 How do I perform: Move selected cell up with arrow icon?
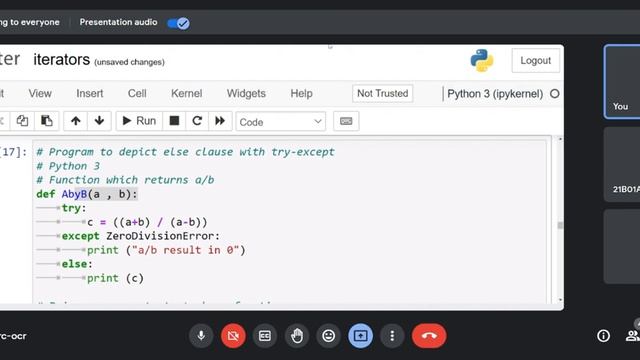[76, 121]
